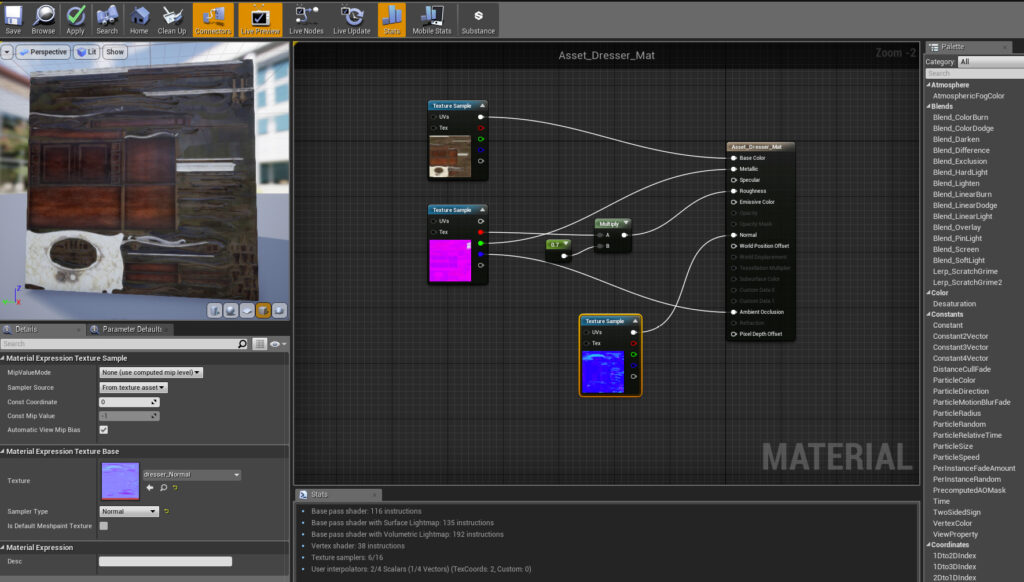The height and width of the screenshot is (582, 1024).
Task: Open the MipValueMode dropdown
Action: 151,372
